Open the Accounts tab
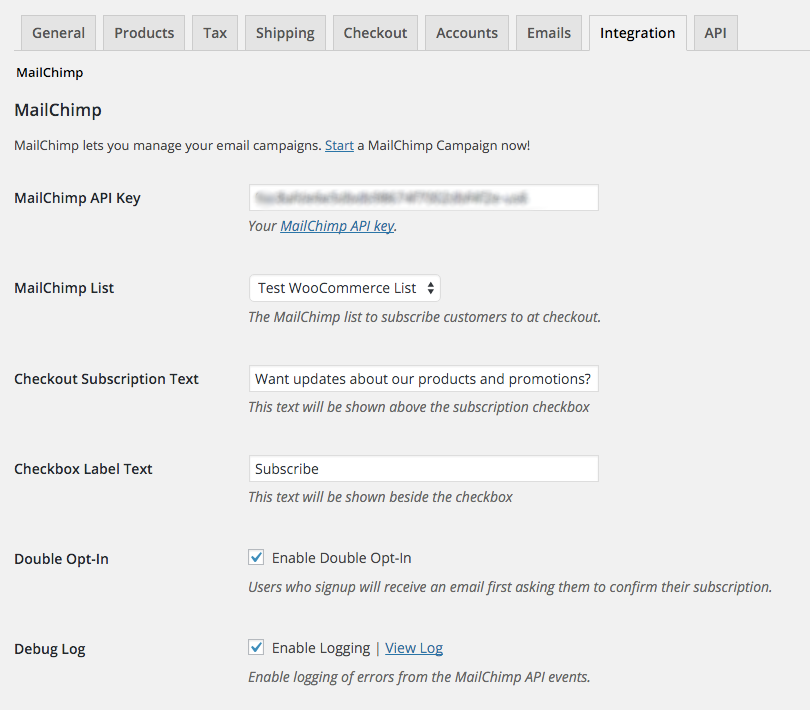Screen dimensions: 810x710 point(467,33)
